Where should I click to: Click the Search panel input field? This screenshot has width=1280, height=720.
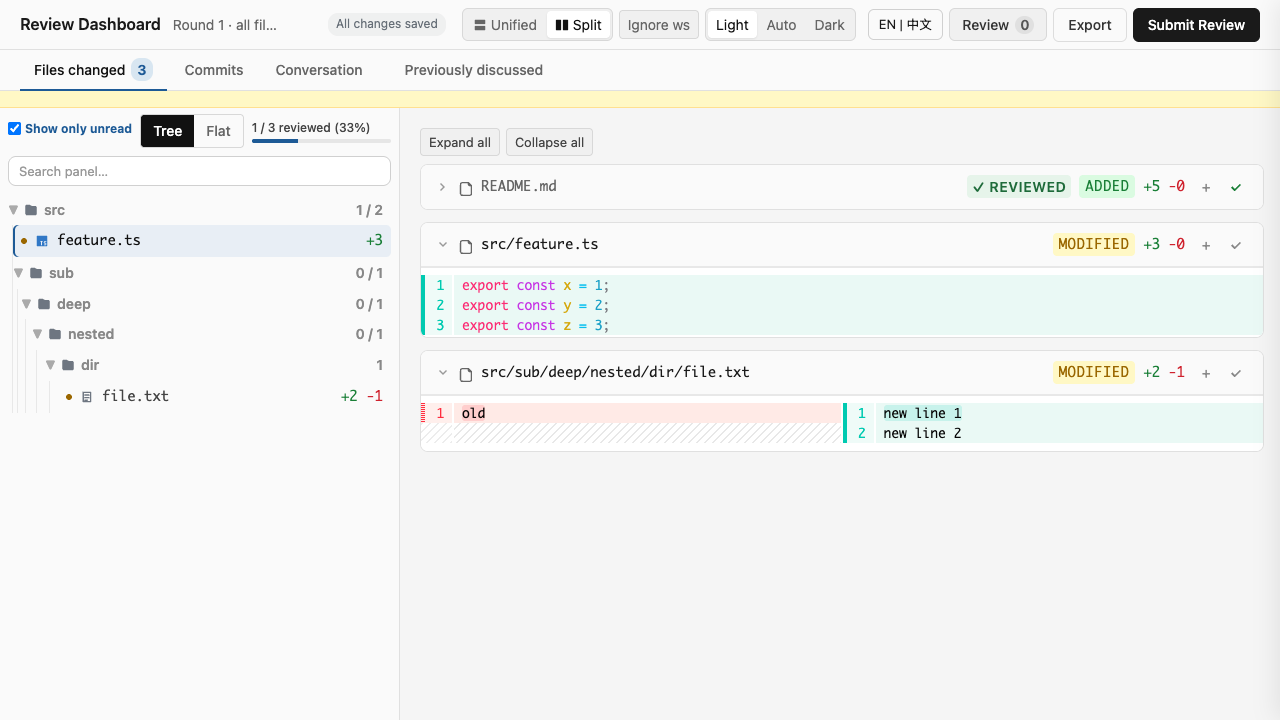[199, 171]
